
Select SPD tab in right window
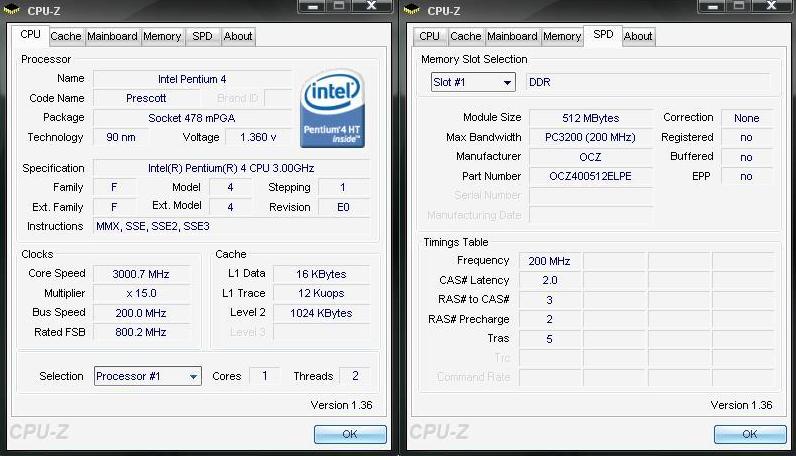point(603,35)
